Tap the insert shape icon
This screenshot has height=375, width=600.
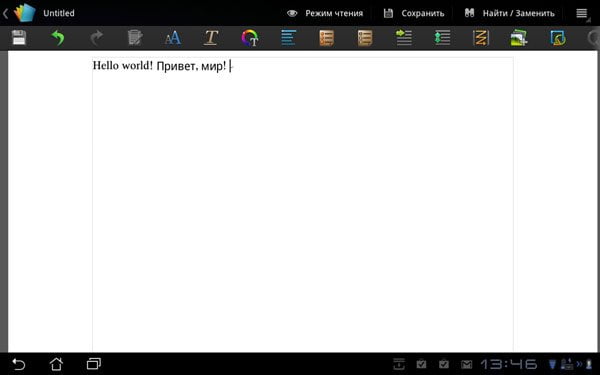coord(558,38)
